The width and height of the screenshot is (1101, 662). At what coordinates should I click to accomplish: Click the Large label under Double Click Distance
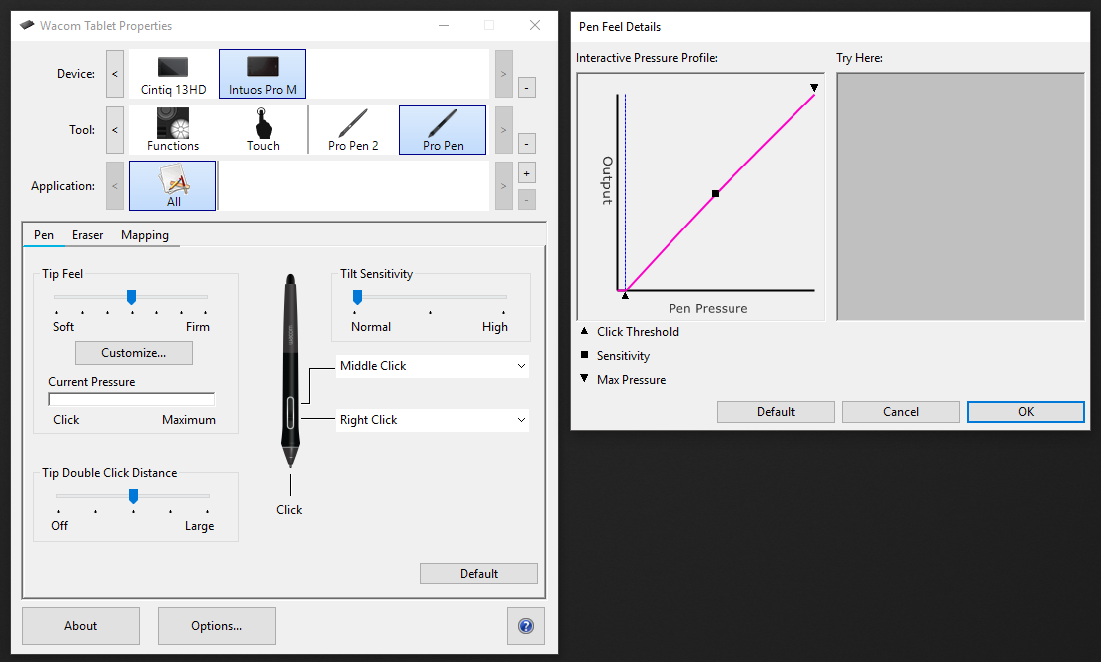pos(199,526)
